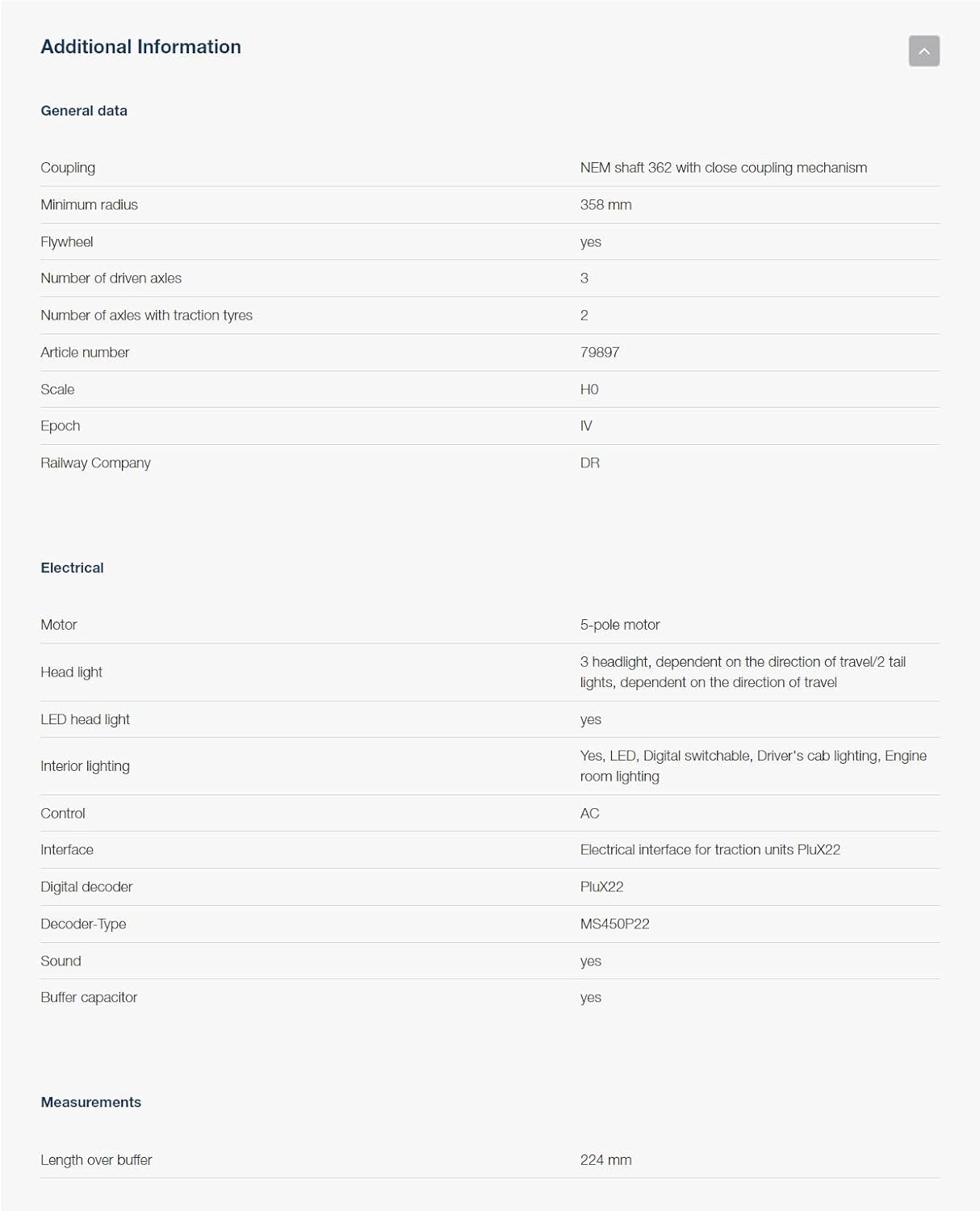Click the Control value AC
The width and height of the screenshot is (980, 1211).
589,814
